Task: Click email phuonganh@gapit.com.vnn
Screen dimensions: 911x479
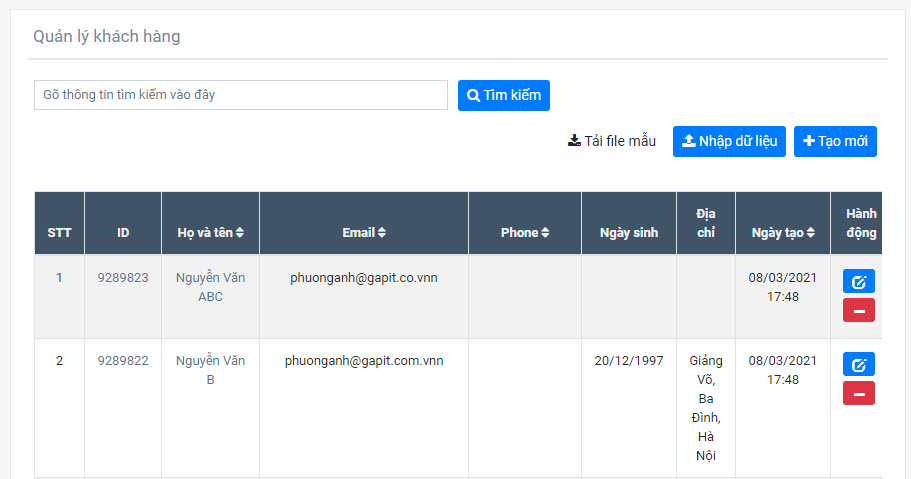Action: pyautogui.click(x=364, y=361)
